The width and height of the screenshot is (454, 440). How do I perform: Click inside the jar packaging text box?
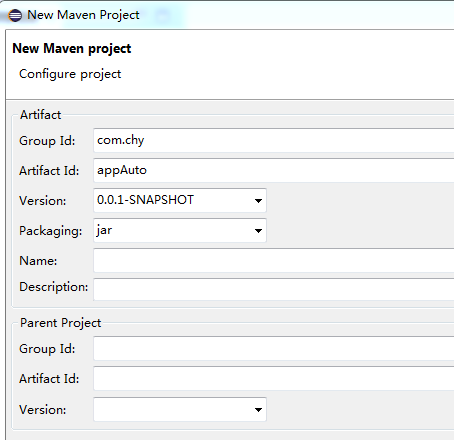(x=172, y=230)
